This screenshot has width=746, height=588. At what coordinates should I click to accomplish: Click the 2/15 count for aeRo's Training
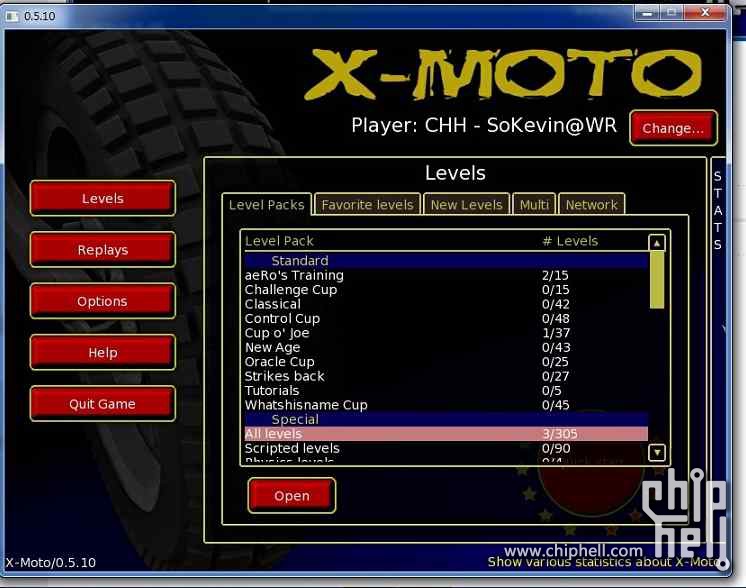pyautogui.click(x=555, y=275)
